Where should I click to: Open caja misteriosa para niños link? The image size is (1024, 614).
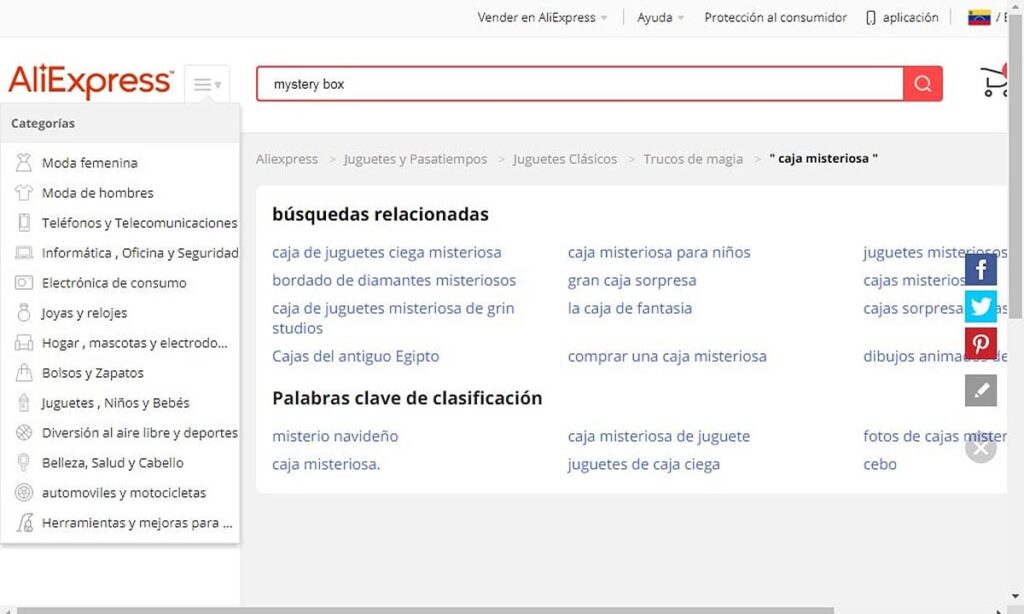pyautogui.click(x=659, y=252)
